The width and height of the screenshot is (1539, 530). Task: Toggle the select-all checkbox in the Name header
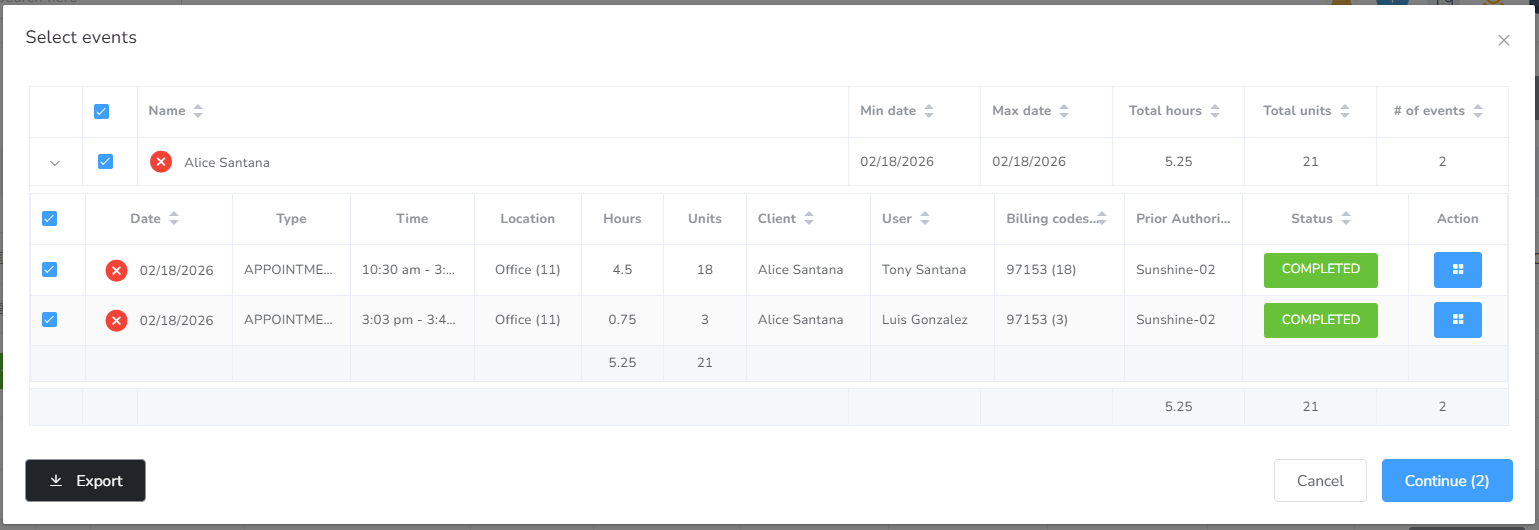pyautogui.click(x=101, y=112)
